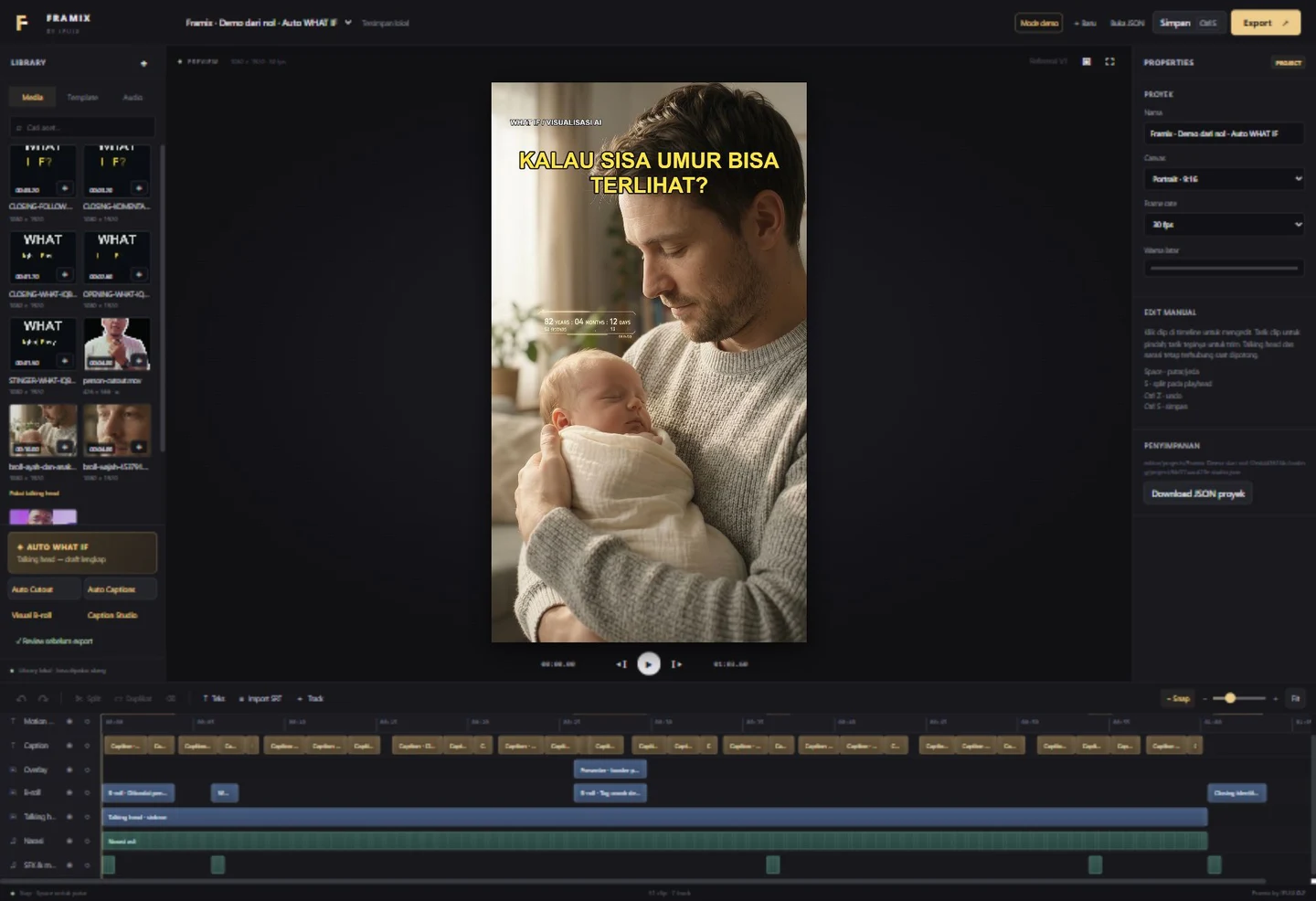Adjust the timeline zoom slider handle
The height and width of the screenshot is (901, 1316).
tap(1230, 698)
